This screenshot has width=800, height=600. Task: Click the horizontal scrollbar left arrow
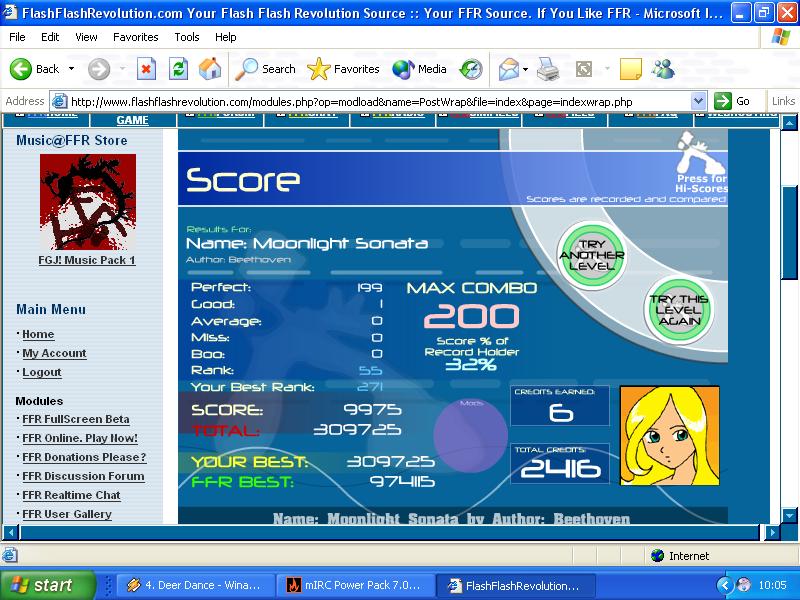tap(11, 533)
